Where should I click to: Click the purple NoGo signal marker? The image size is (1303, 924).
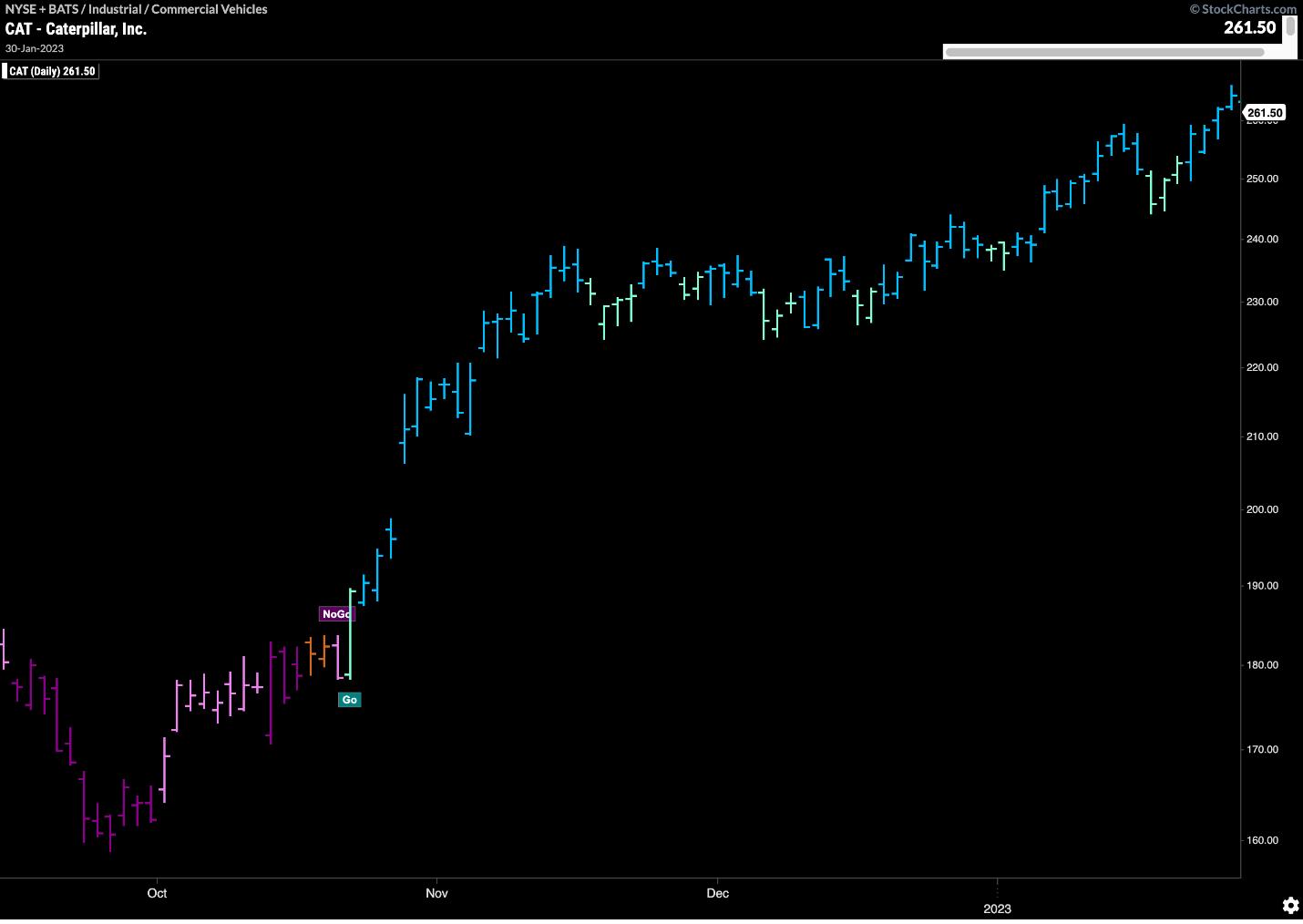(x=335, y=614)
